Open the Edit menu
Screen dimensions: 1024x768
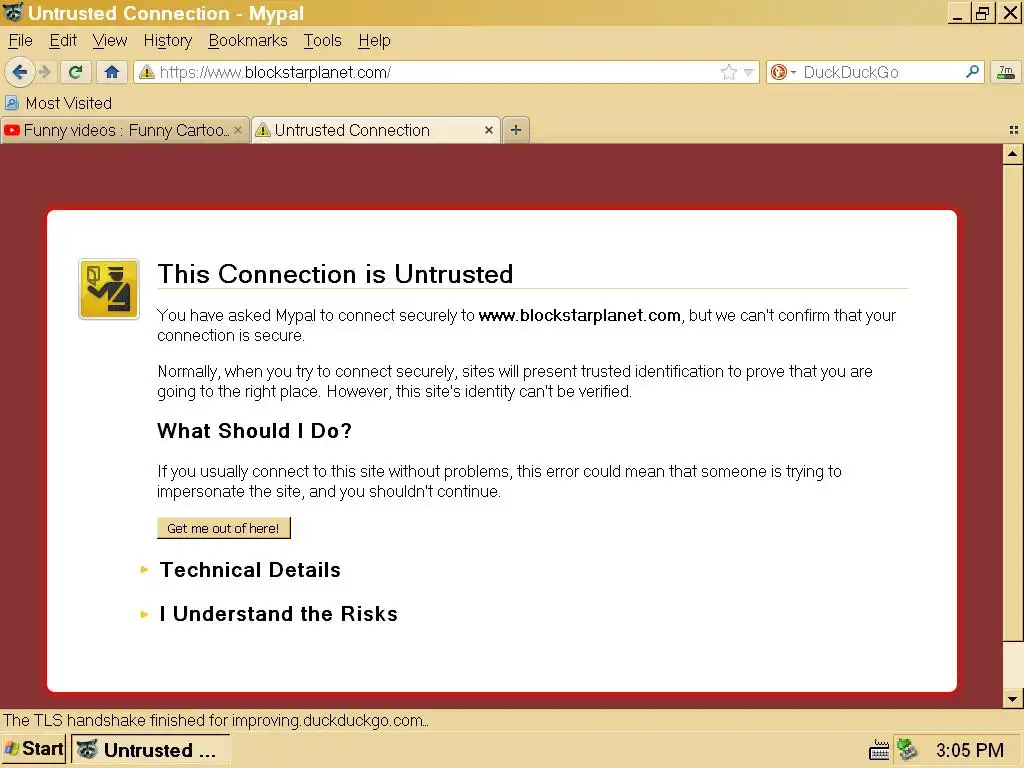point(63,40)
